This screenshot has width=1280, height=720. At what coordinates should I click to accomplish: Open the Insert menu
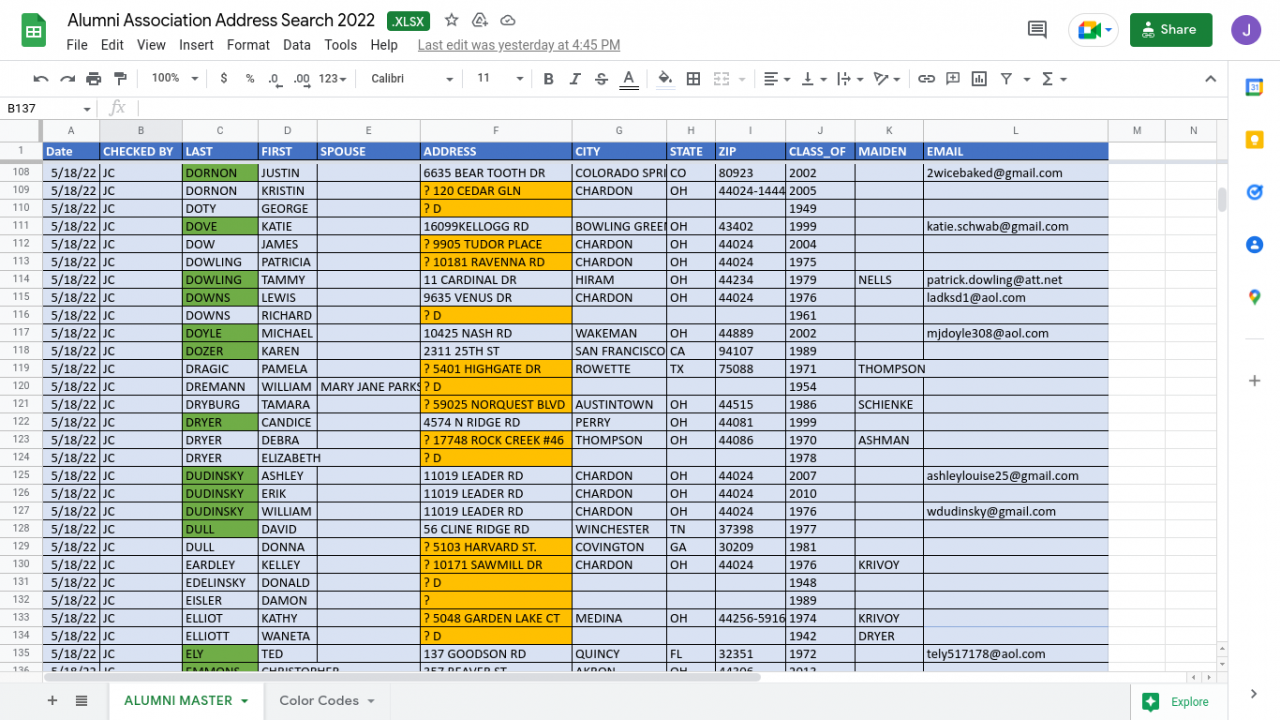(196, 45)
